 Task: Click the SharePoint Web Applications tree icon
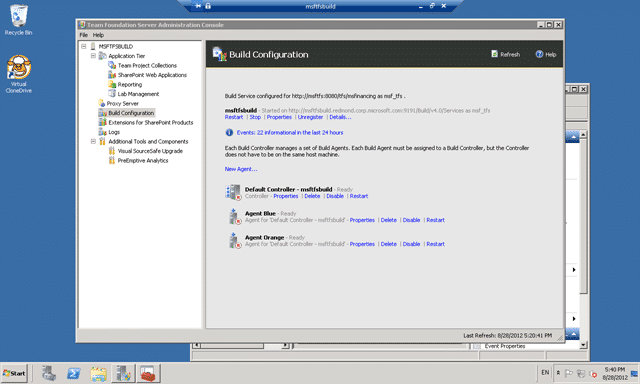click(112, 75)
